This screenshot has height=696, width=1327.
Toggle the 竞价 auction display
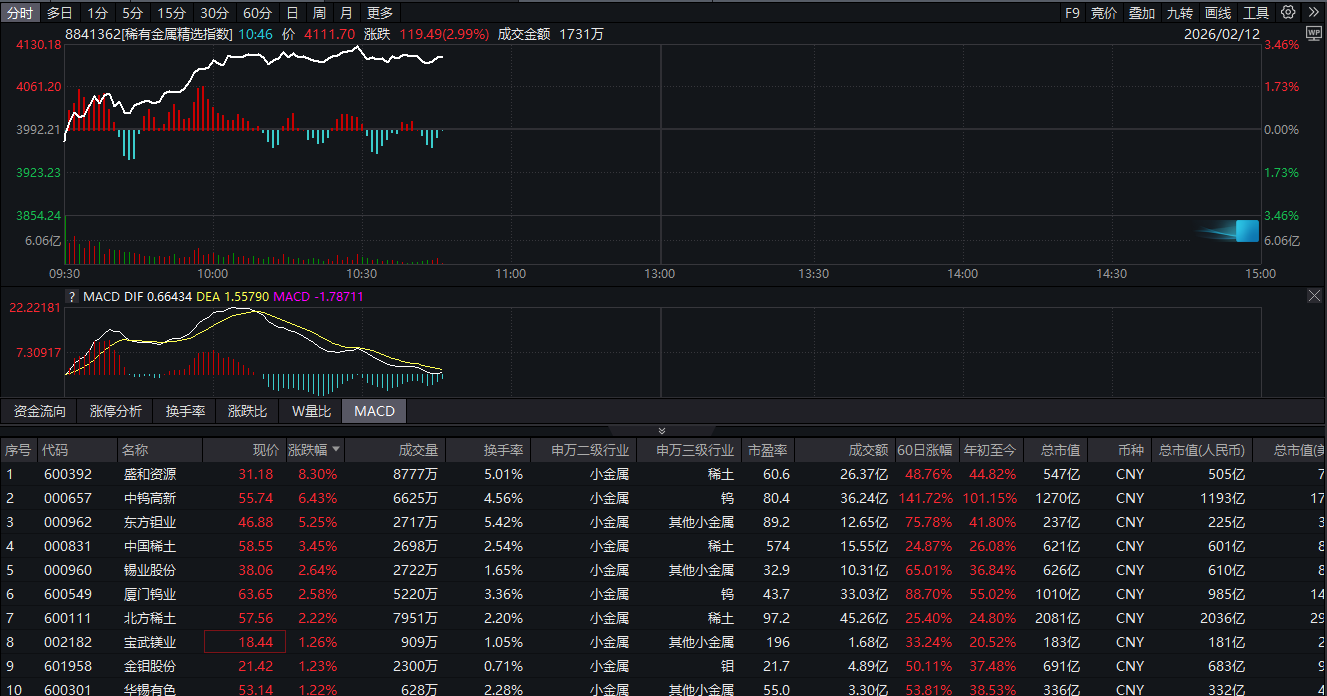tap(1104, 13)
